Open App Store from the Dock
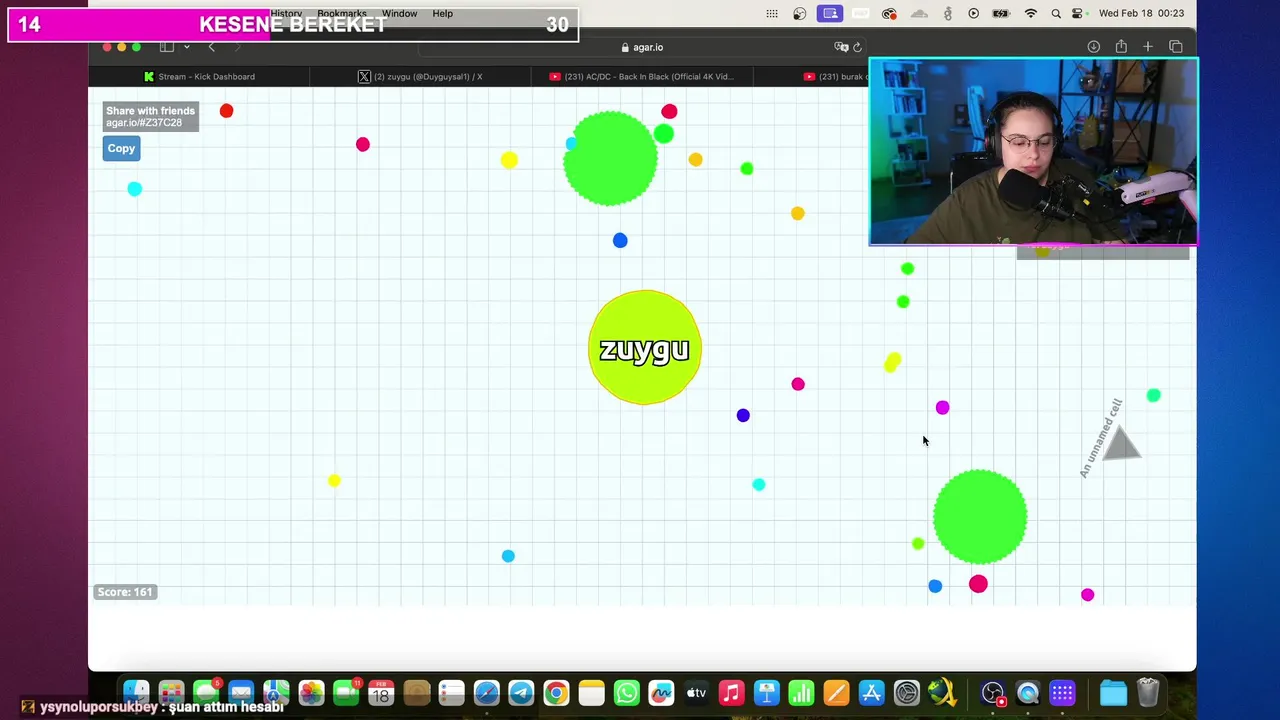The image size is (1280, 720). pos(871,693)
